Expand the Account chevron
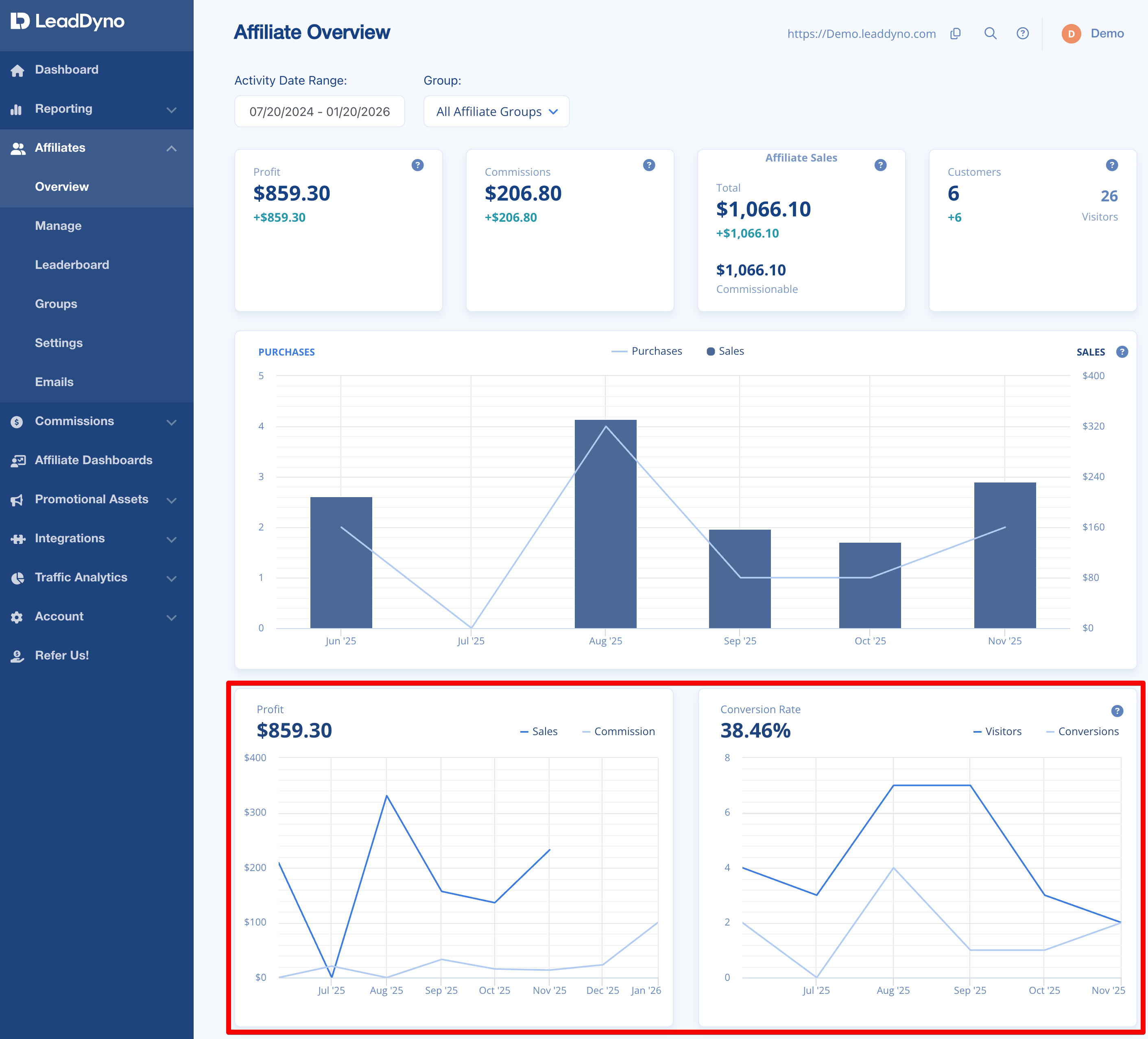This screenshot has height=1039, width=1148. click(x=171, y=617)
